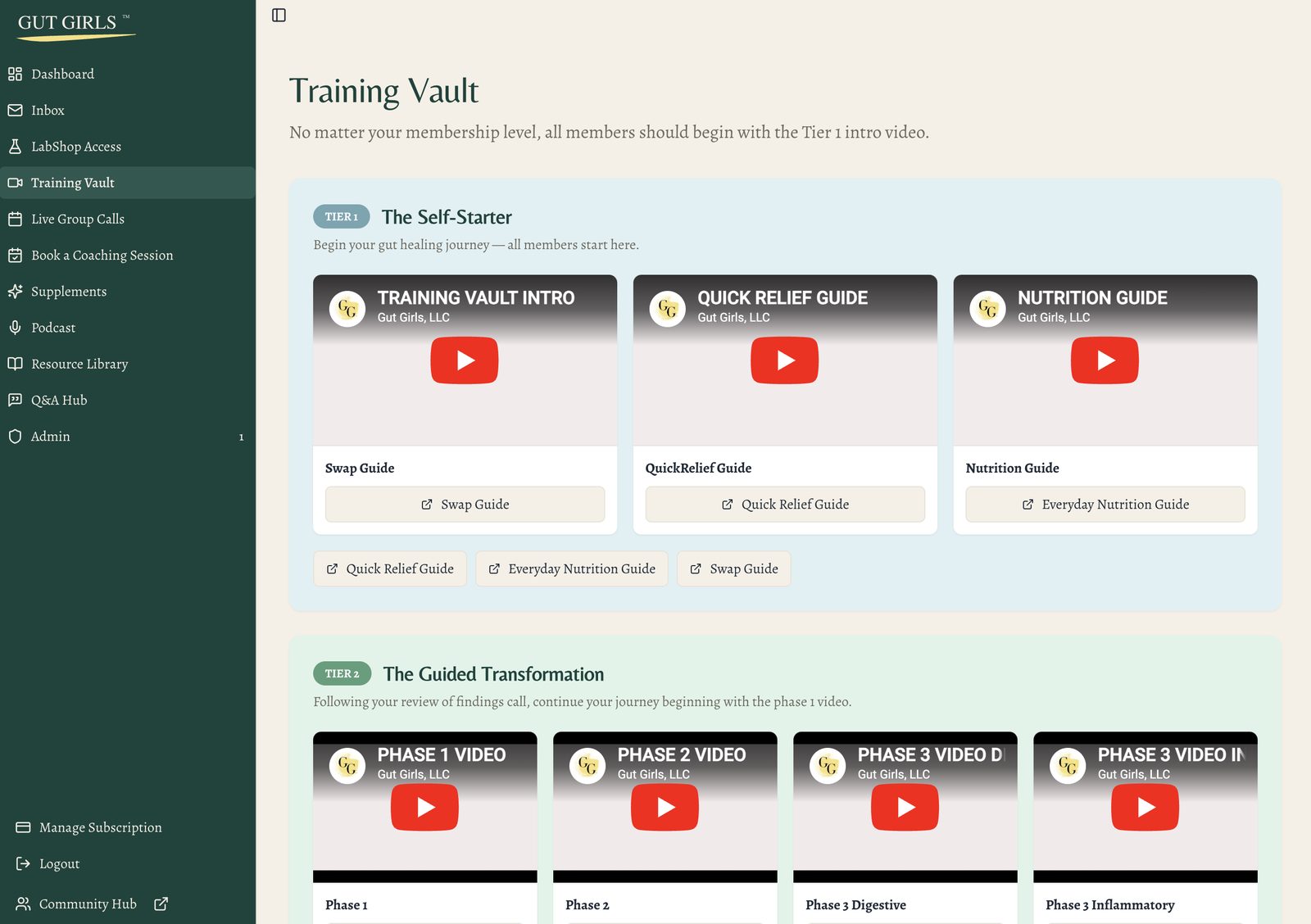Click the Supplements sparkle icon

coord(15,291)
